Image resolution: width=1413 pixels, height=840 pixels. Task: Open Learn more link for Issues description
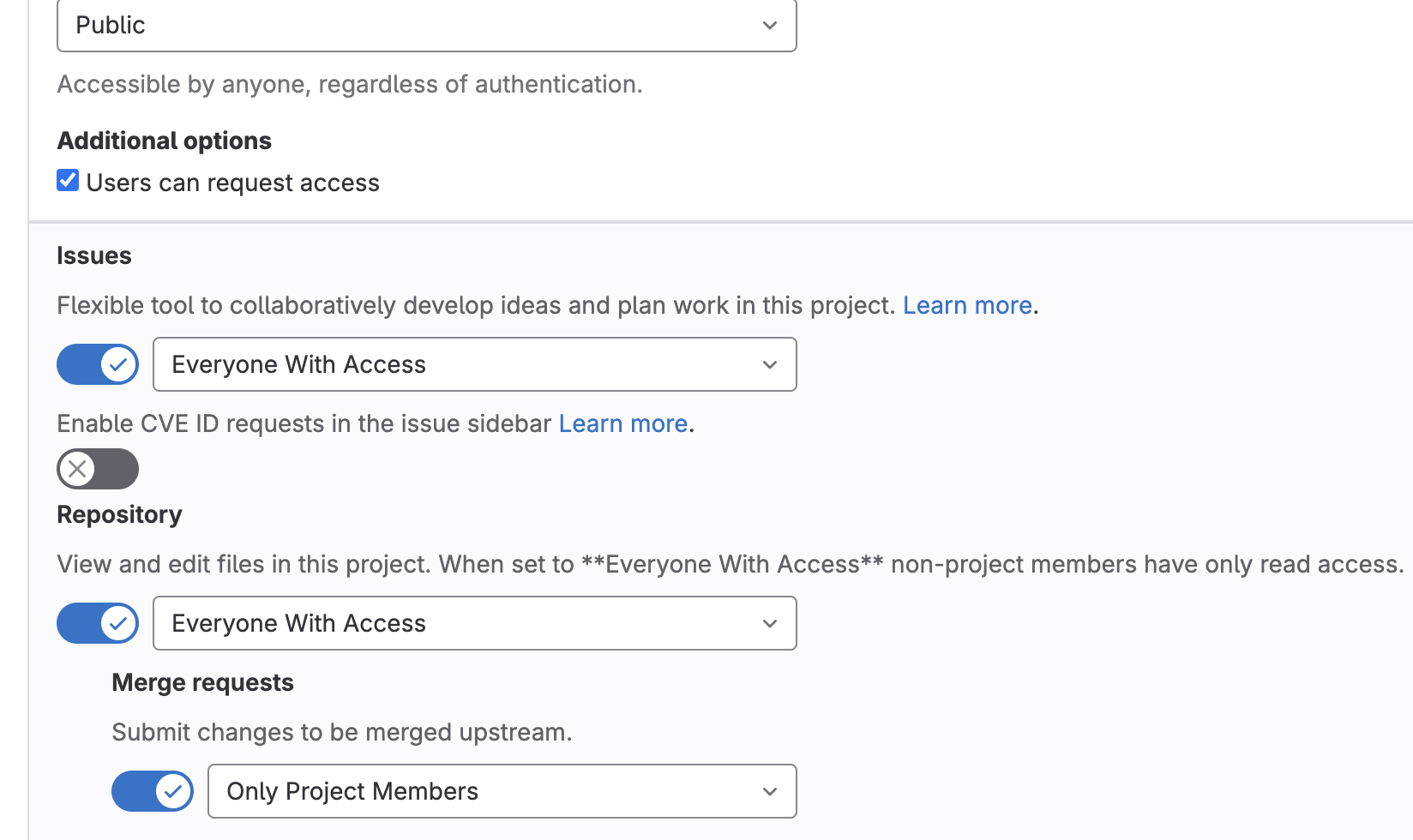pyautogui.click(x=966, y=306)
